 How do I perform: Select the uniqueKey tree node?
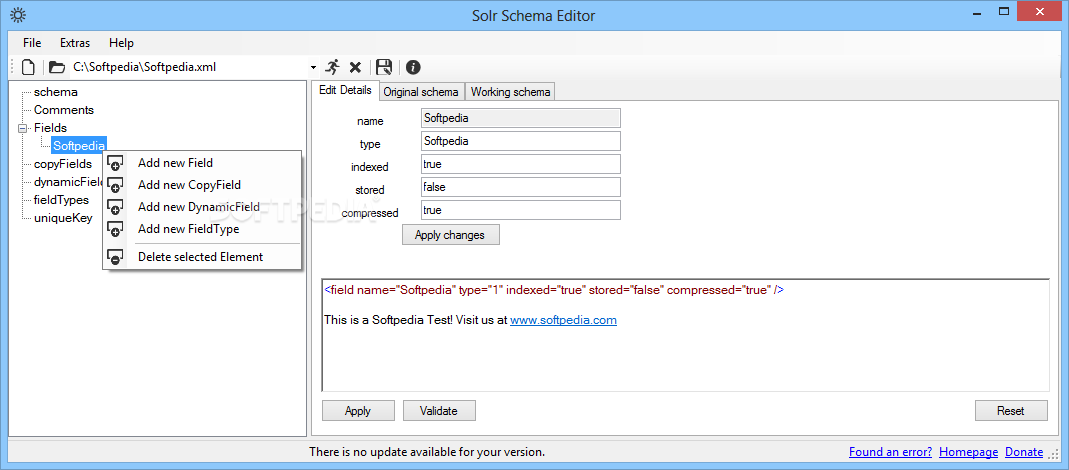tap(63, 218)
